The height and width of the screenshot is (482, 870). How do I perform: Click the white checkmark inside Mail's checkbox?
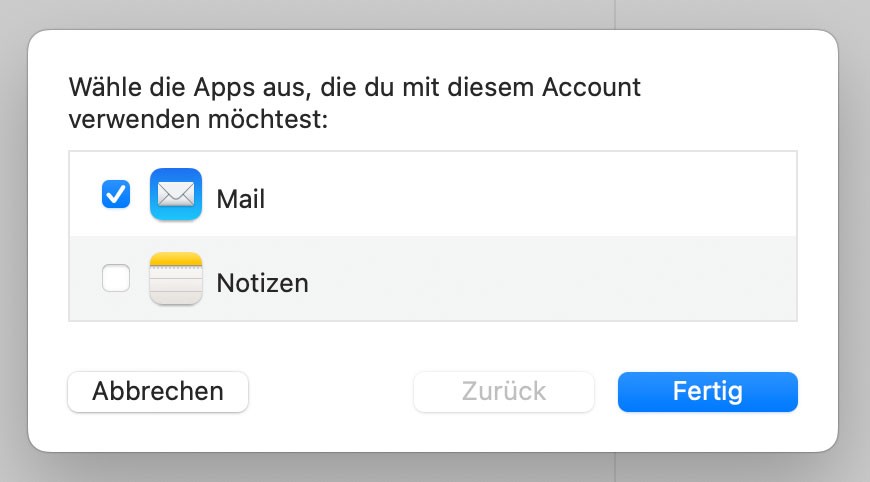point(116,194)
